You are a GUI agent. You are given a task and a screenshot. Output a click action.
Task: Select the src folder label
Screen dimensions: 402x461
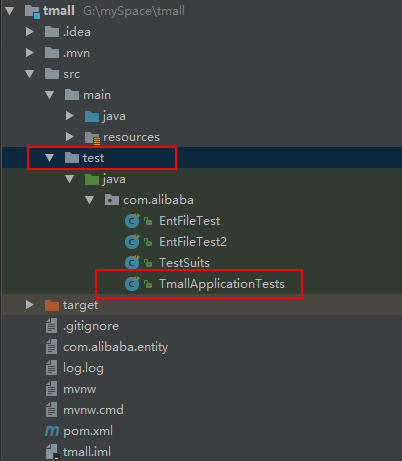pos(71,74)
